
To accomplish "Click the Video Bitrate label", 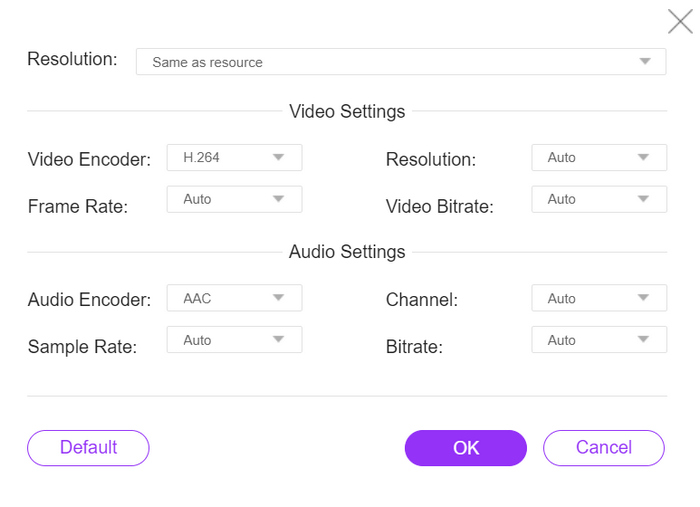I will pyautogui.click(x=440, y=206).
